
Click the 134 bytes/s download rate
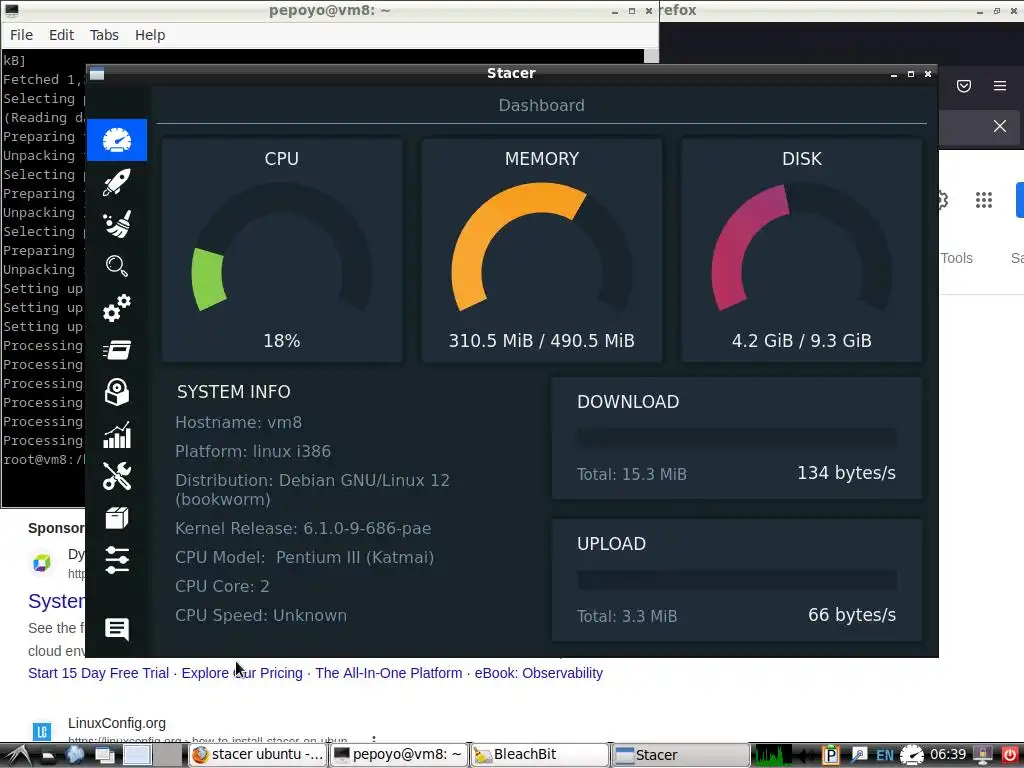click(846, 473)
